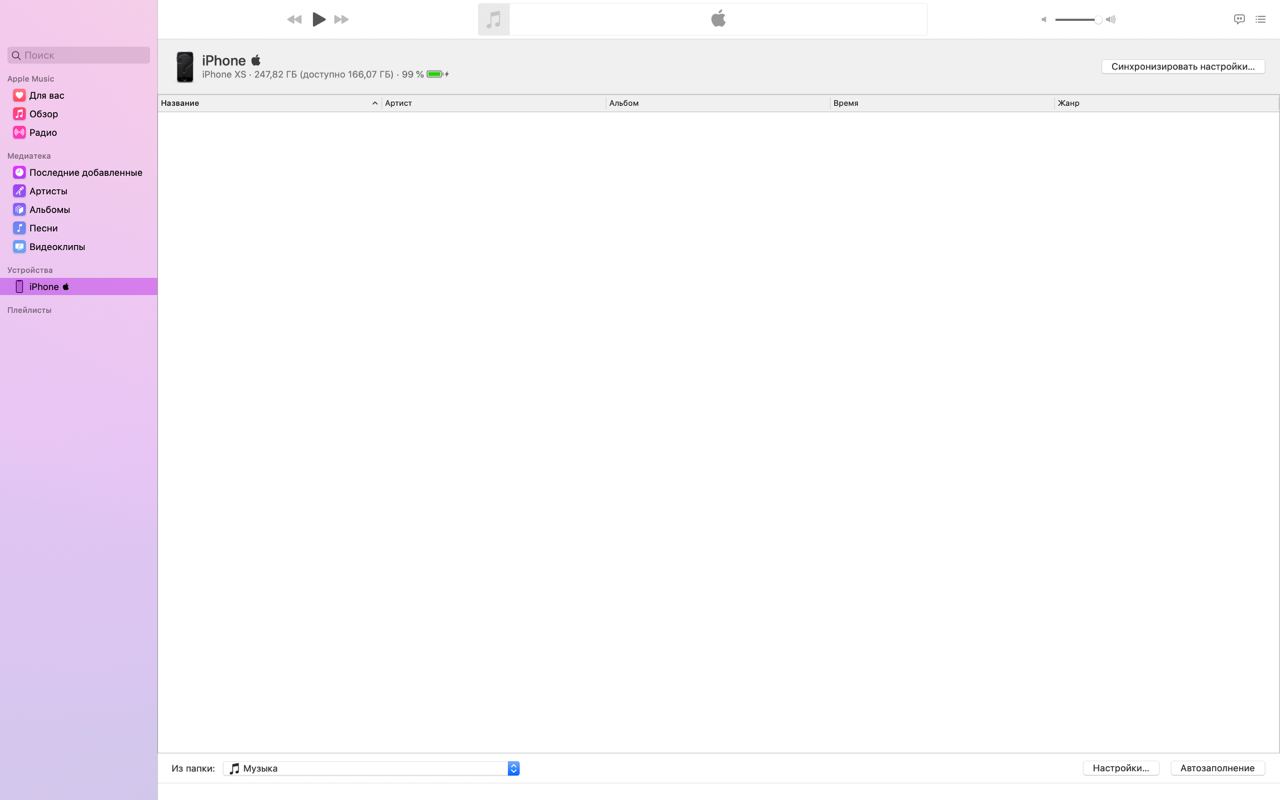Screen dimensions: 1280x800
Task: Open the Из папки Музыка dropdown
Action: 371,768
